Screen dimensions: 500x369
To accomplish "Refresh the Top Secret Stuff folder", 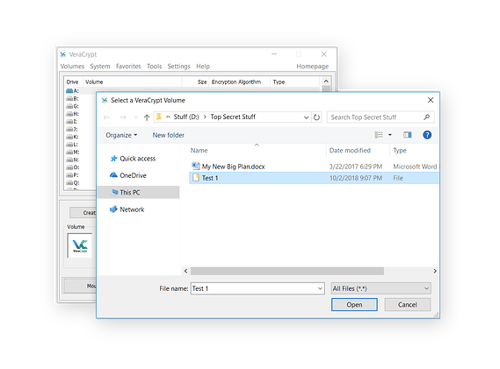I will [x=317, y=117].
